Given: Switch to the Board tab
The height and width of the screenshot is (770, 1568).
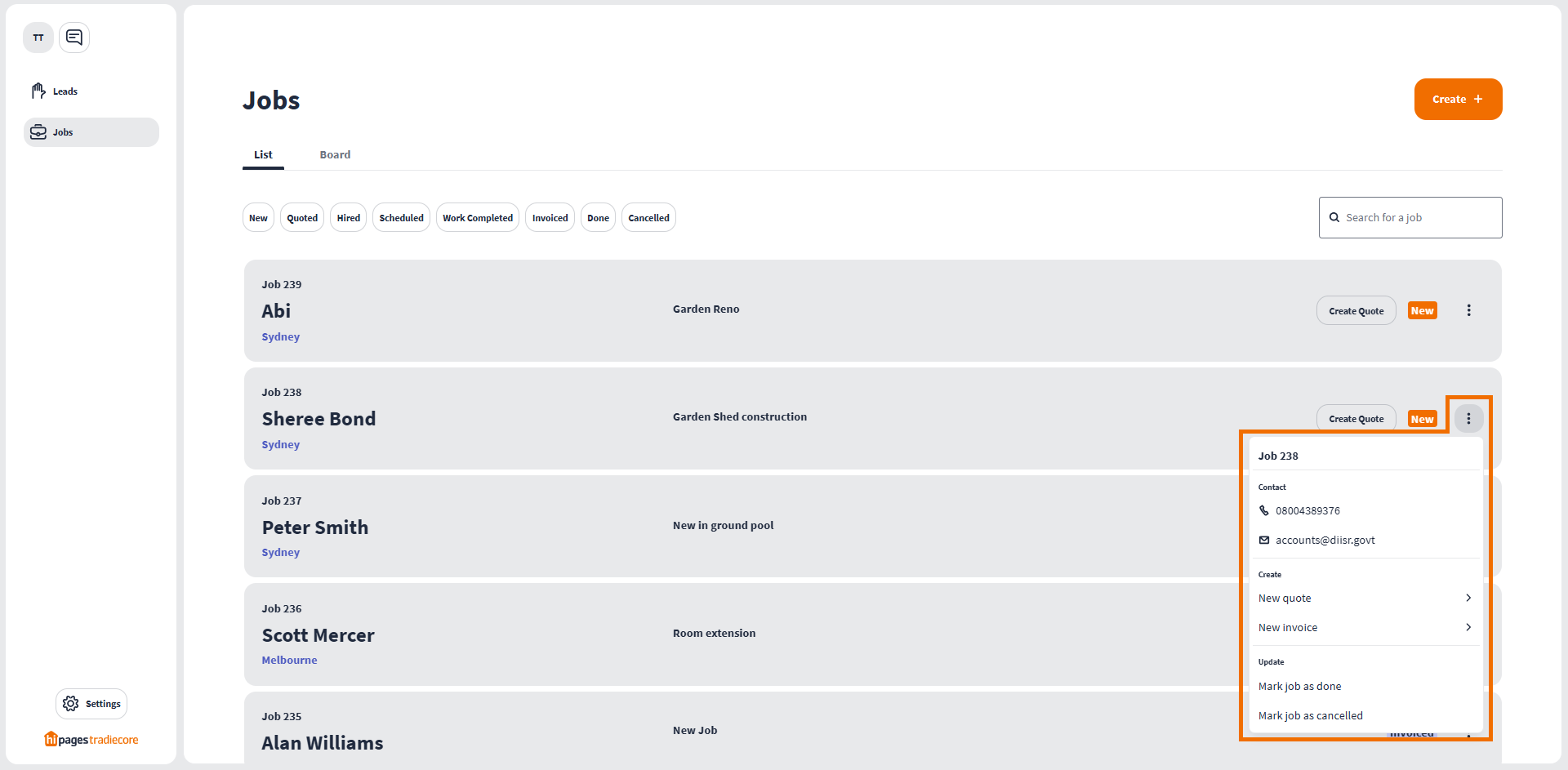Looking at the screenshot, I should 335,155.
